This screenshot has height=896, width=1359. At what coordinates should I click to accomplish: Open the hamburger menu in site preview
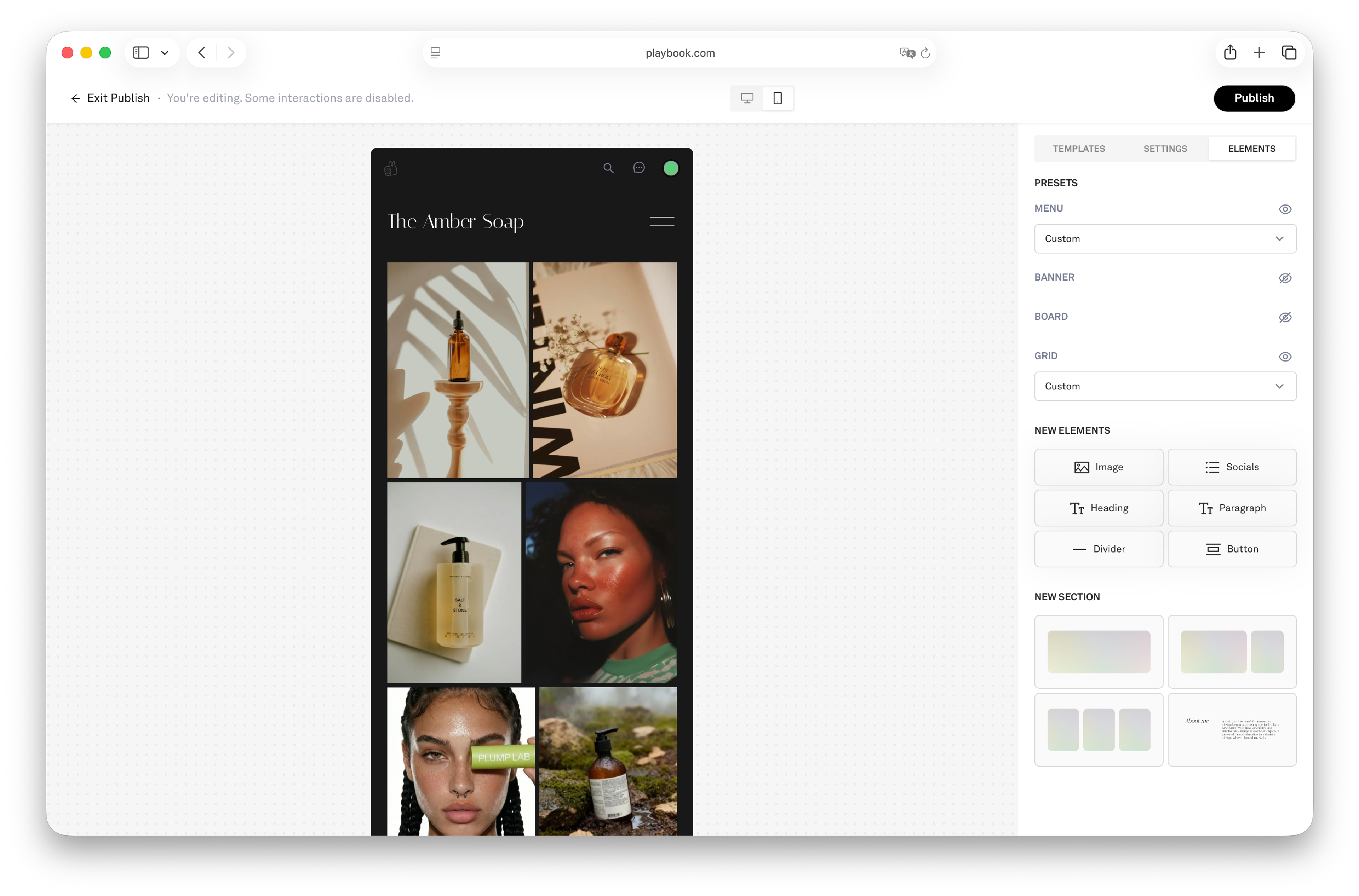[x=661, y=222]
